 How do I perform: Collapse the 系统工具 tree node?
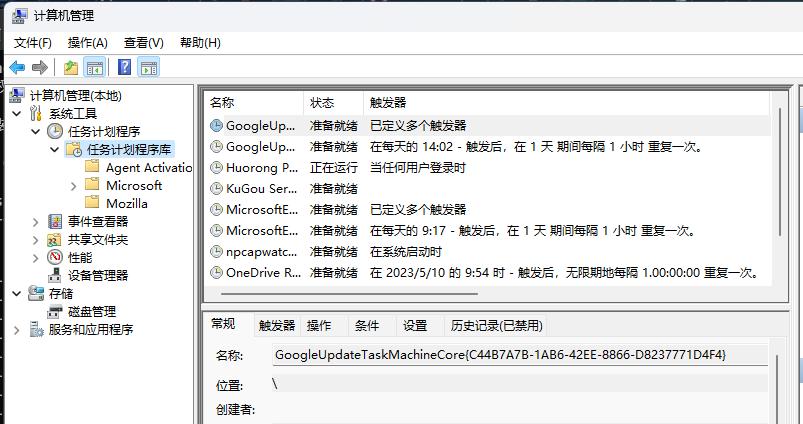pyautogui.click(x=17, y=113)
